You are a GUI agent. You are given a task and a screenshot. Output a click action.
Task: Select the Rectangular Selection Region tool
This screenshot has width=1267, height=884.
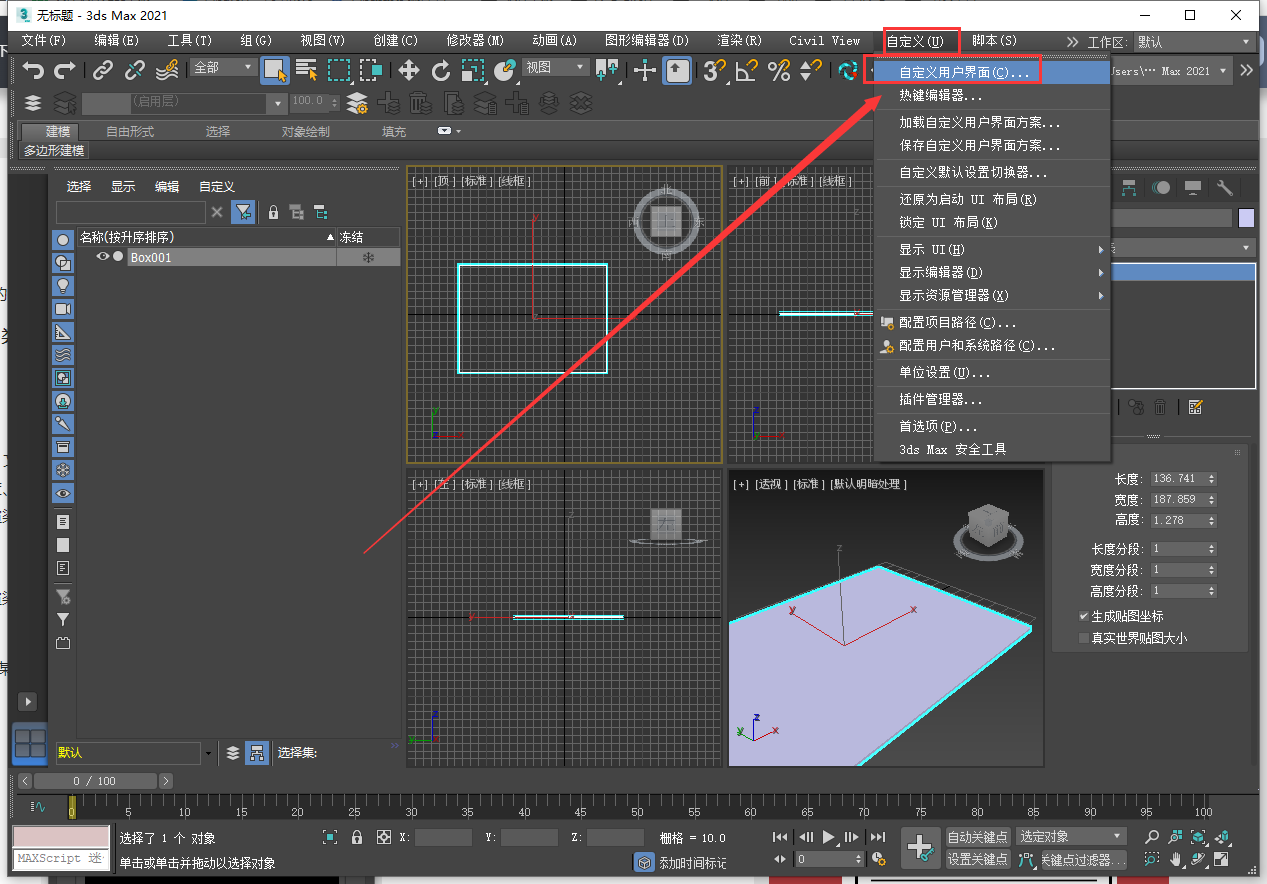340,70
